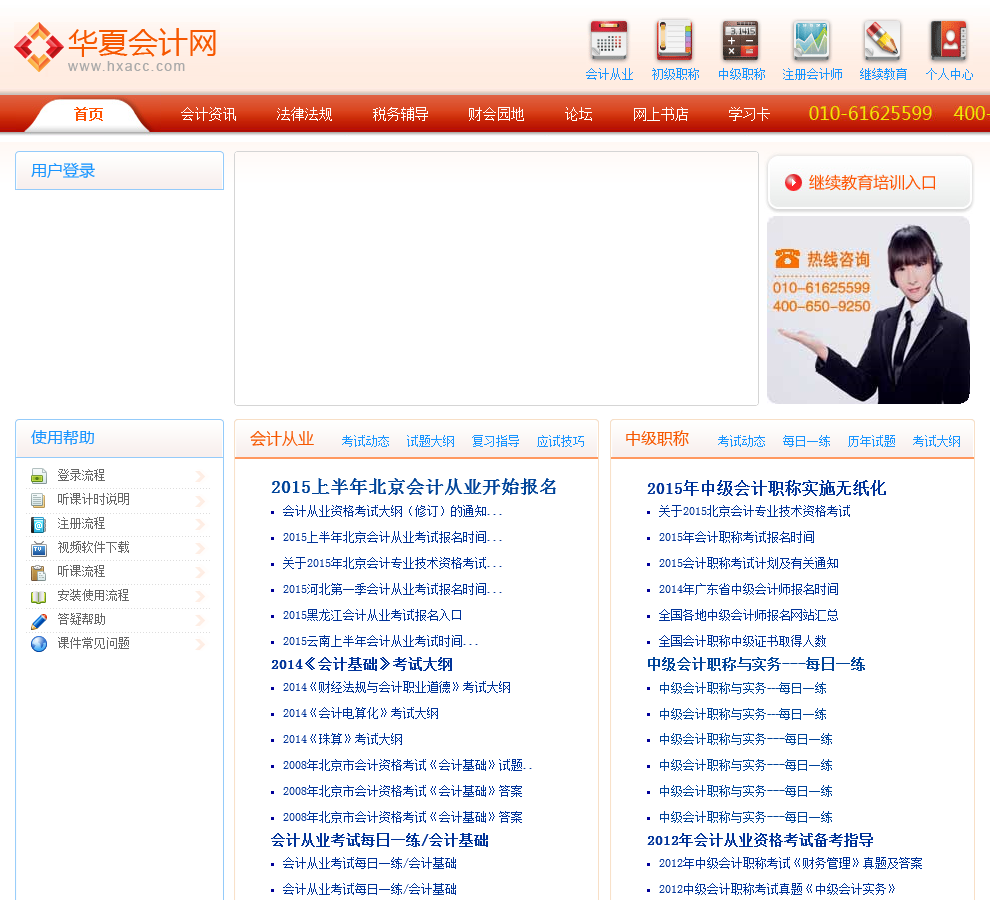
Task: Click the hotline consultant banner image
Action: click(x=868, y=310)
